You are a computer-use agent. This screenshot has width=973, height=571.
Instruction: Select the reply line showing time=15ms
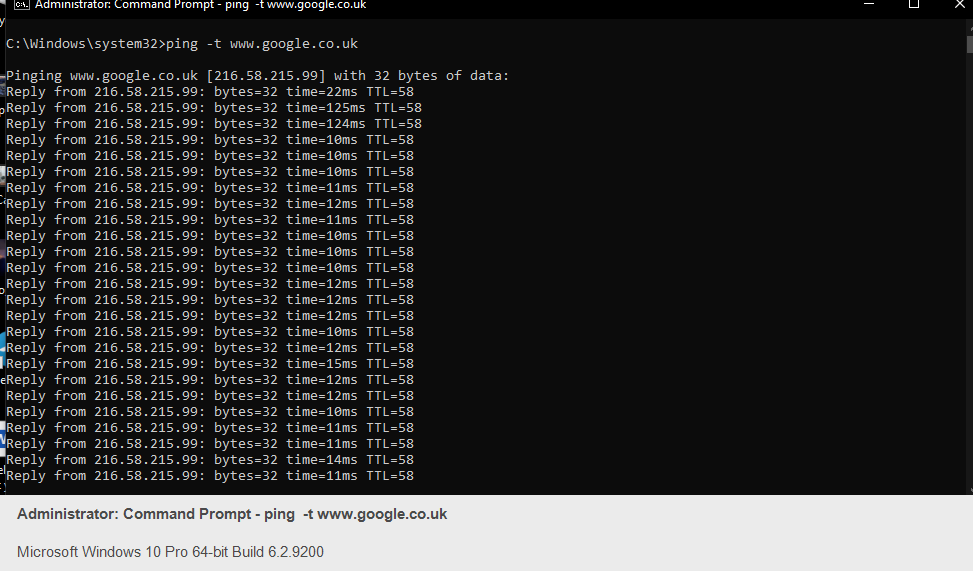210,364
